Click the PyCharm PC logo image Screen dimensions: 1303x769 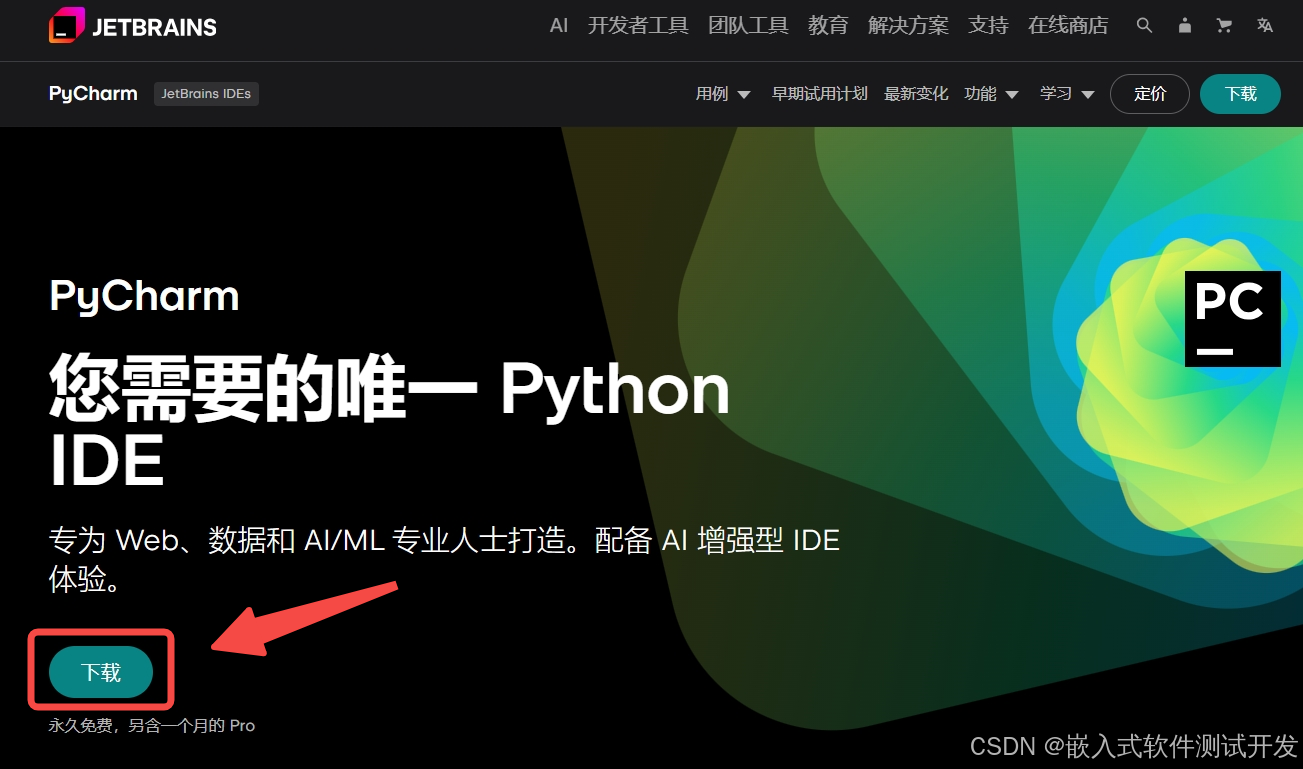coord(1232,318)
